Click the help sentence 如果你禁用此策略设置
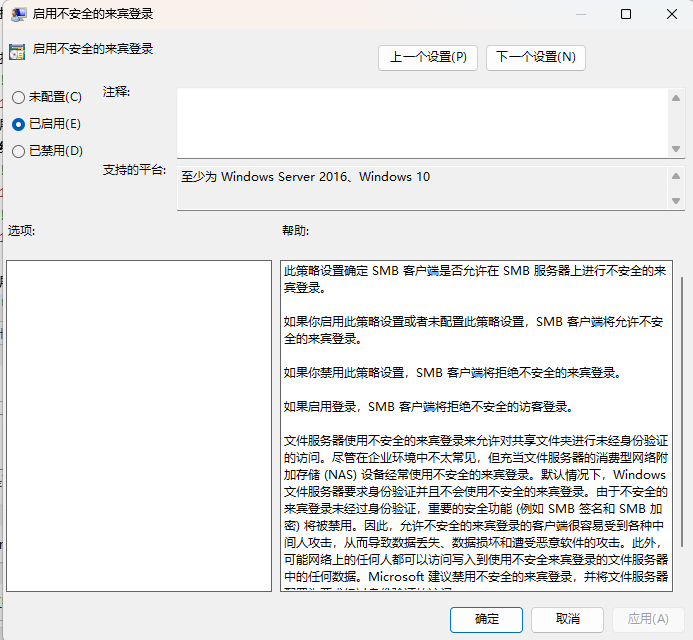Viewport: 693px width, 640px height. coord(453,373)
